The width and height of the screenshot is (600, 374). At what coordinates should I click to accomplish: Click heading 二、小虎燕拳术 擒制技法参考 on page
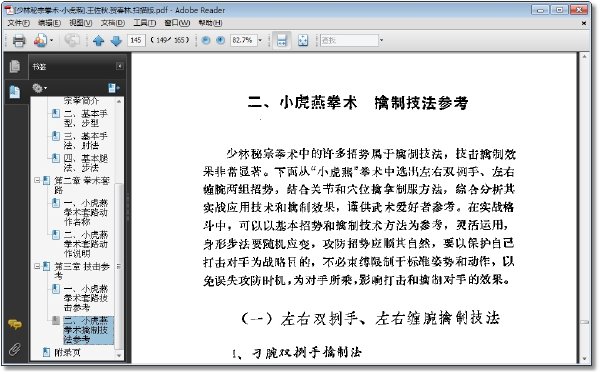358,103
